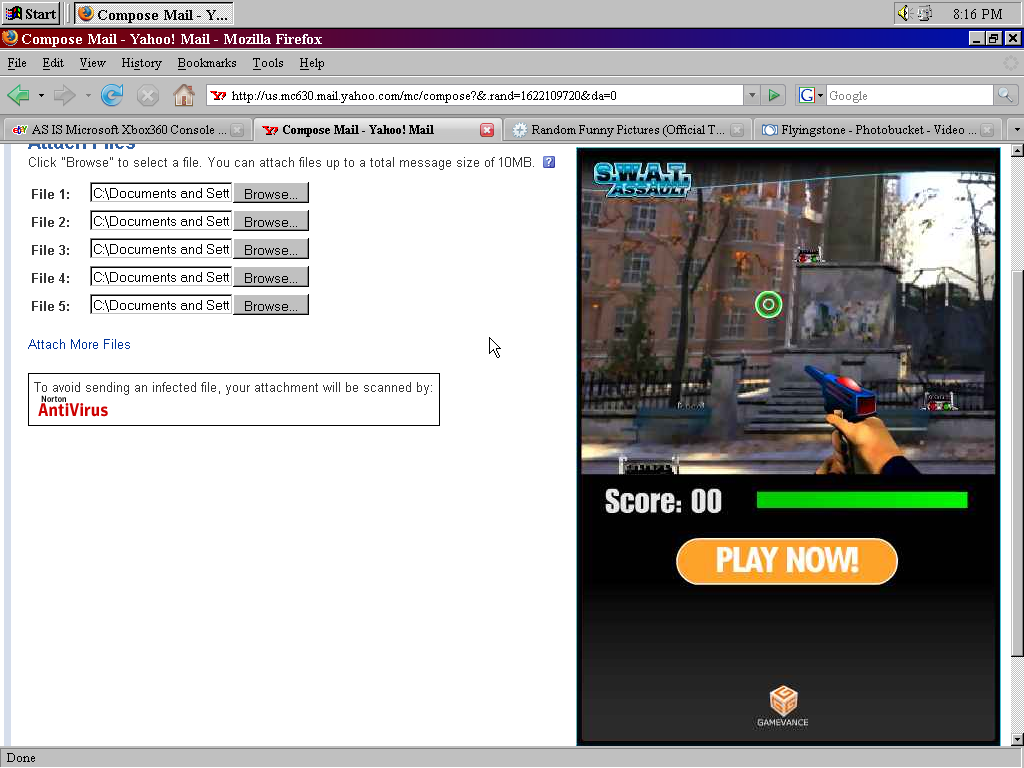Click the PLAY NOW! ad button
This screenshot has height=768, width=1024.
pyautogui.click(x=787, y=561)
